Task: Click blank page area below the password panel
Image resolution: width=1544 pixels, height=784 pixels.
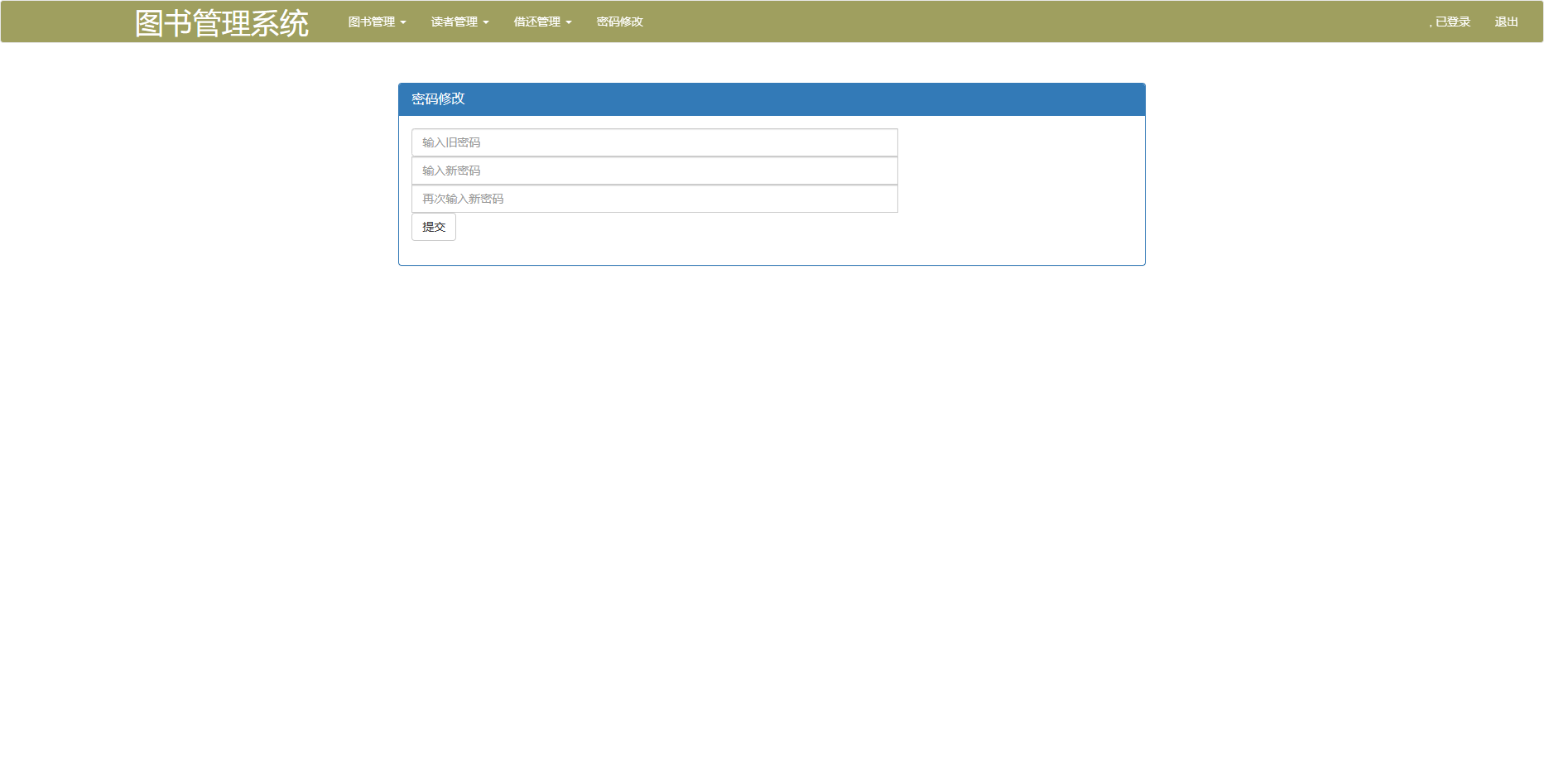Action: pos(772,497)
